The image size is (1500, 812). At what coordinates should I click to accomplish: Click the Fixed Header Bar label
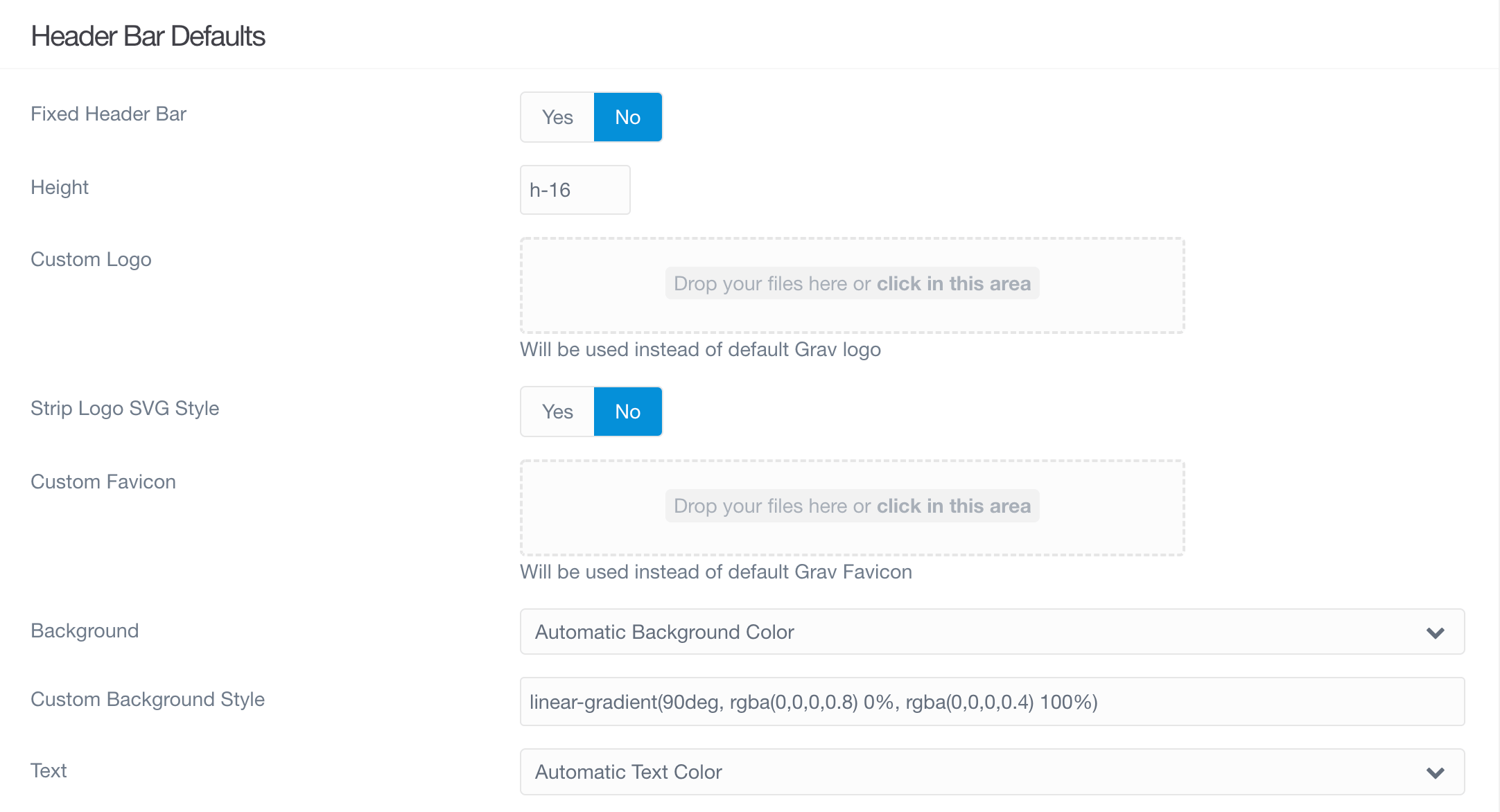pyautogui.click(x=109, y=114)
